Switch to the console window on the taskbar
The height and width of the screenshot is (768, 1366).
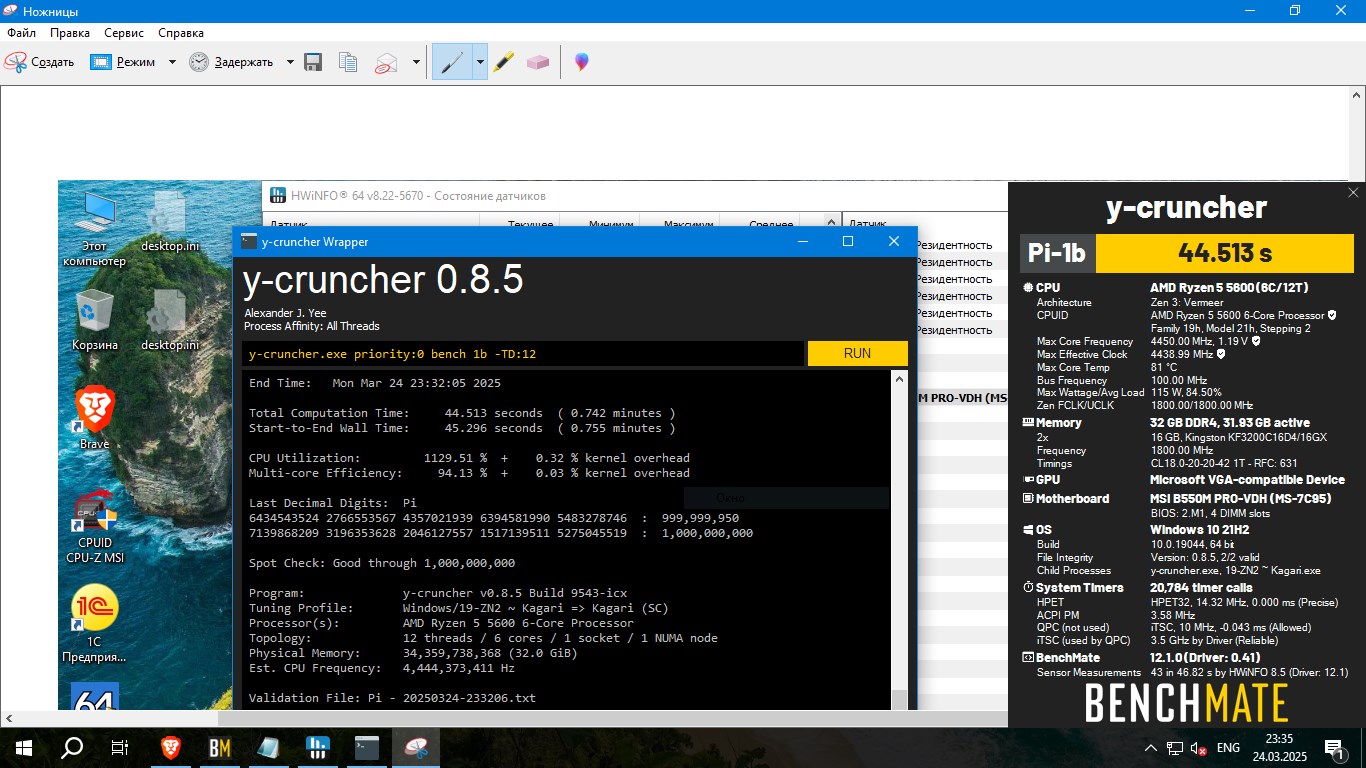tap(367, 747)
